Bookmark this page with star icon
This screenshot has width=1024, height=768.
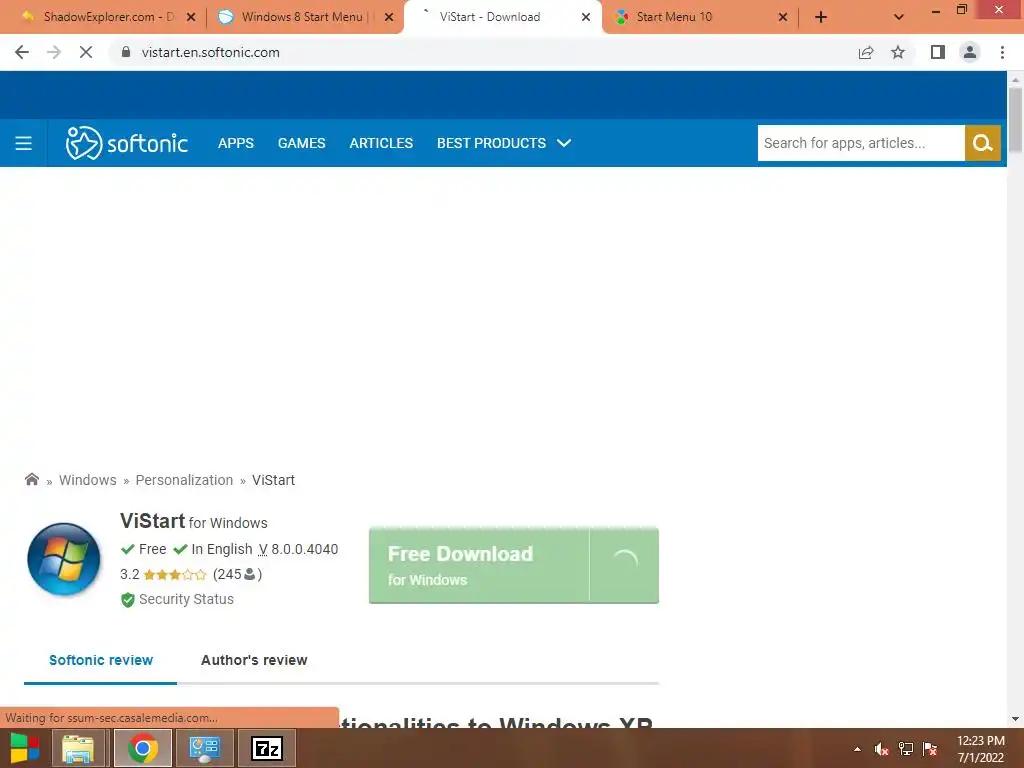click(898, 52)
